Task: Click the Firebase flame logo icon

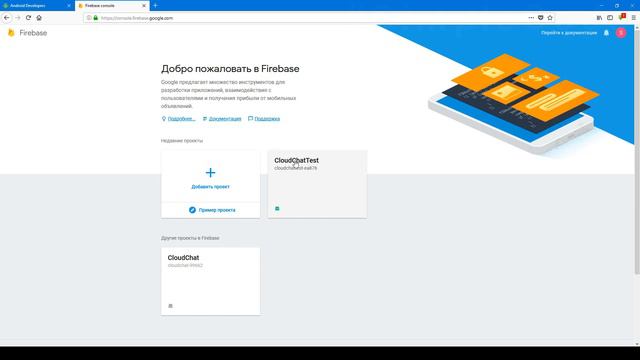Action: pos(11,33)
